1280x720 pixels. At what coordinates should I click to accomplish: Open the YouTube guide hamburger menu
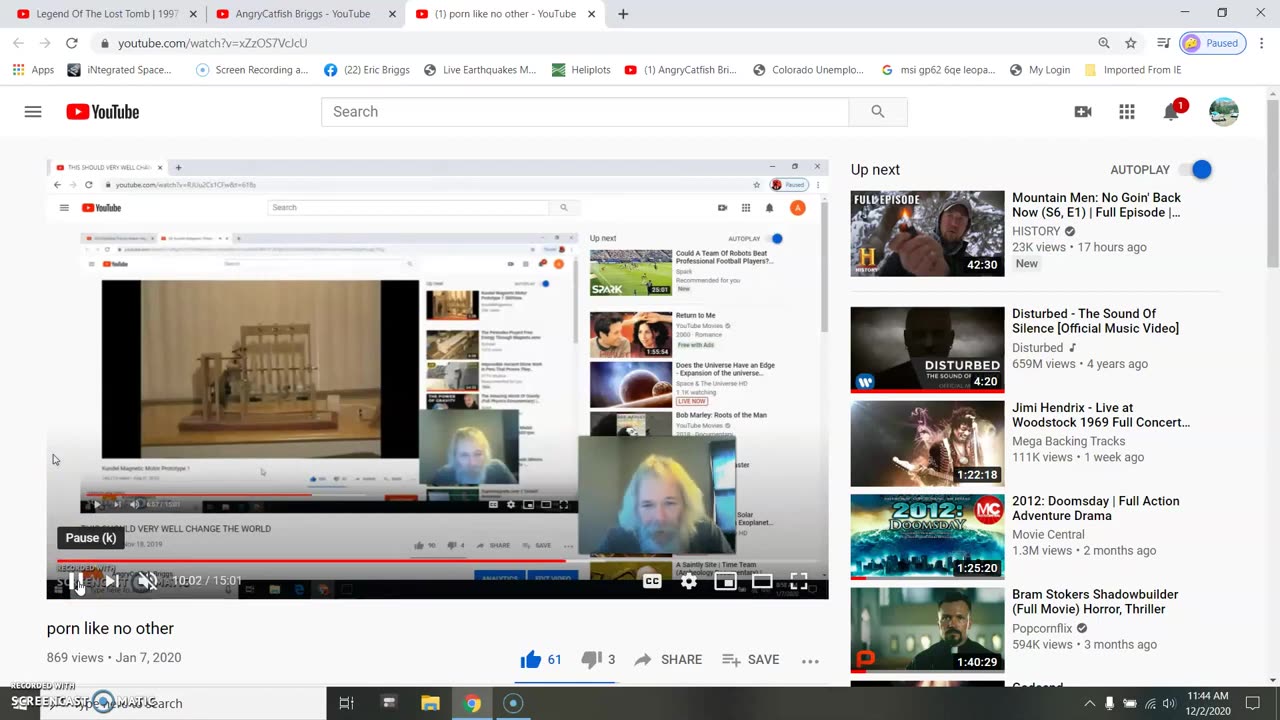[x=33, y=112]
